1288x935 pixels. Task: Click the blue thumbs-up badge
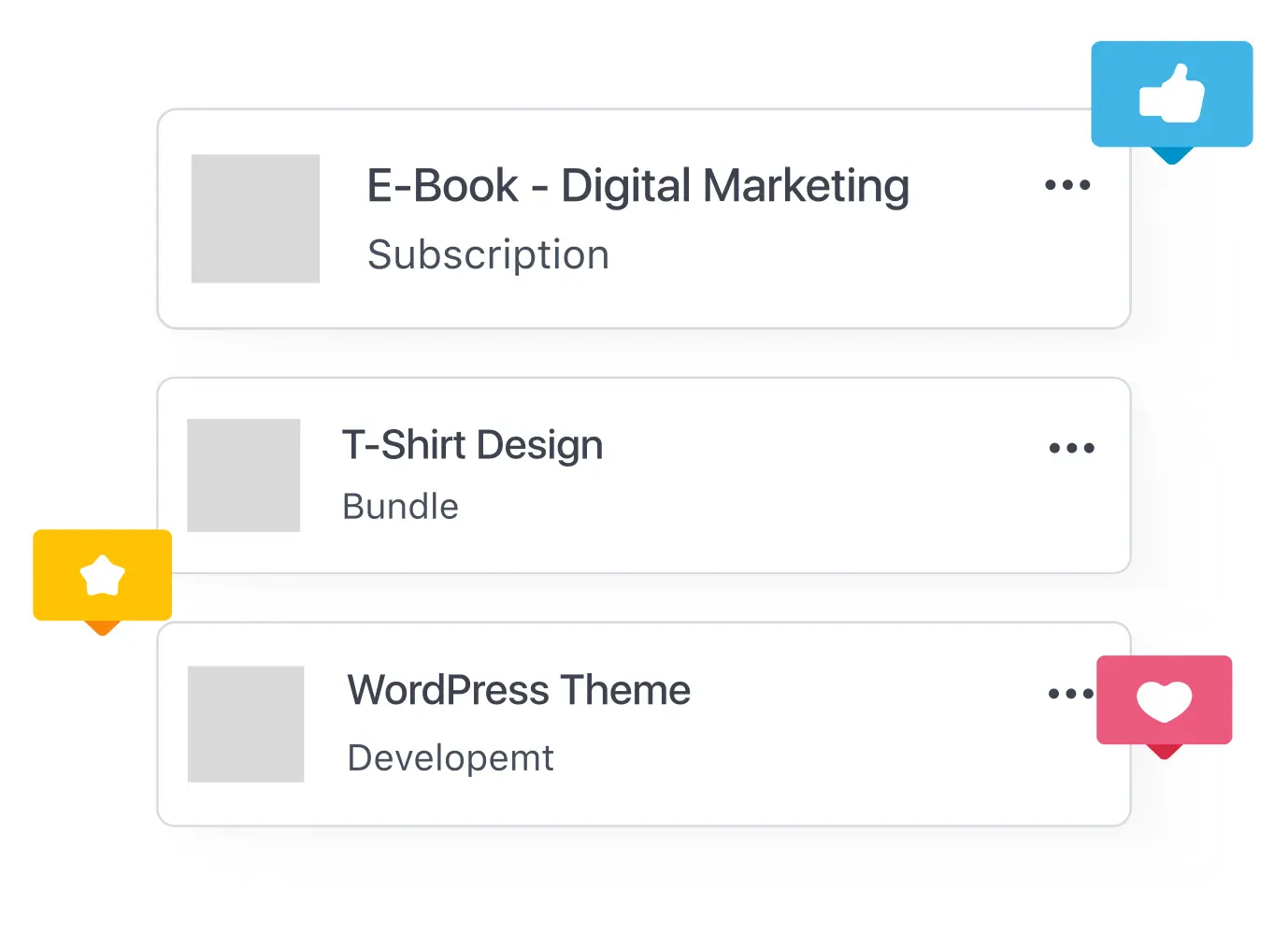[x=1171, y=93]
